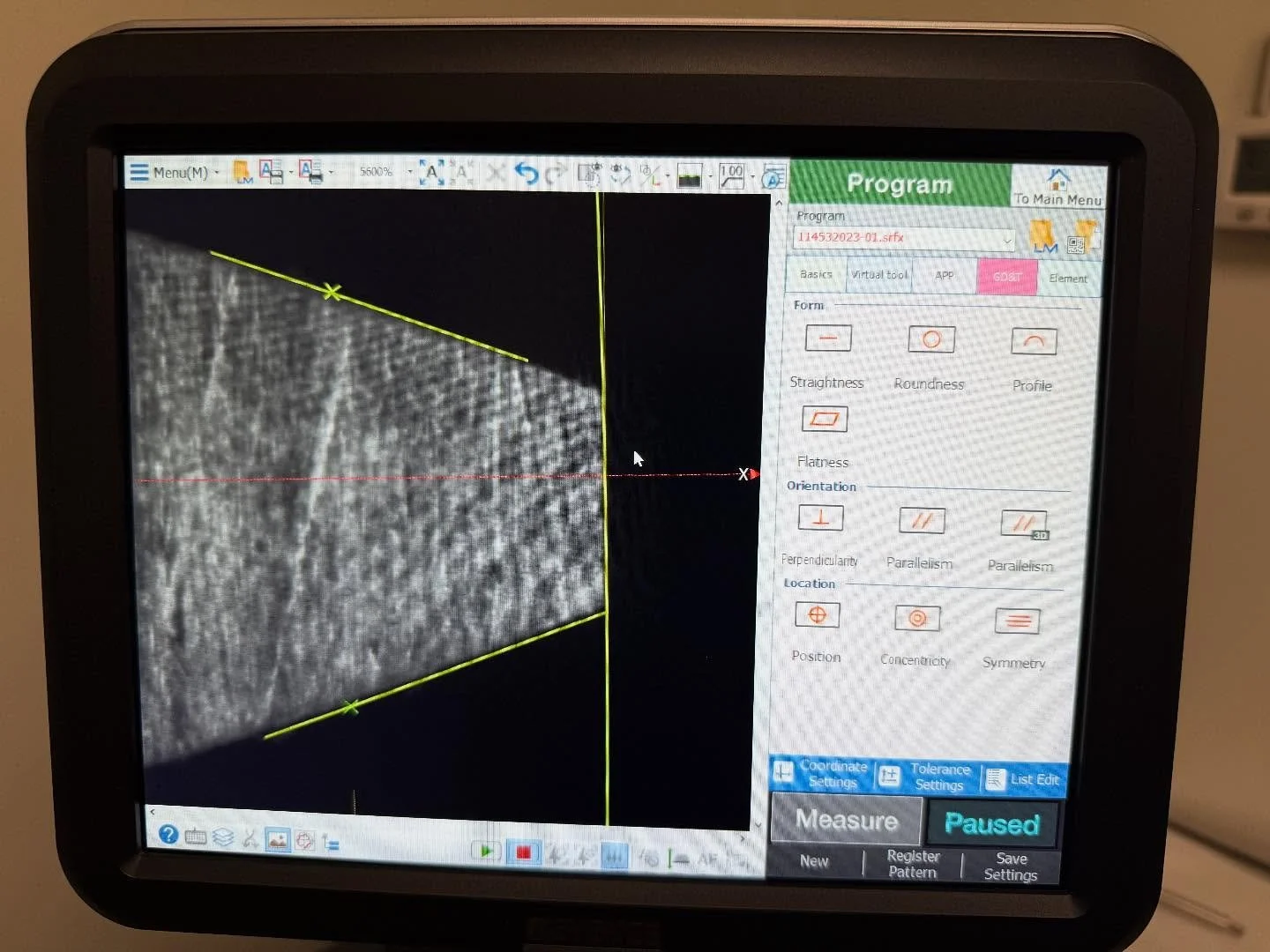Select the Flatness measurement tool

click(x=824, y=419)
